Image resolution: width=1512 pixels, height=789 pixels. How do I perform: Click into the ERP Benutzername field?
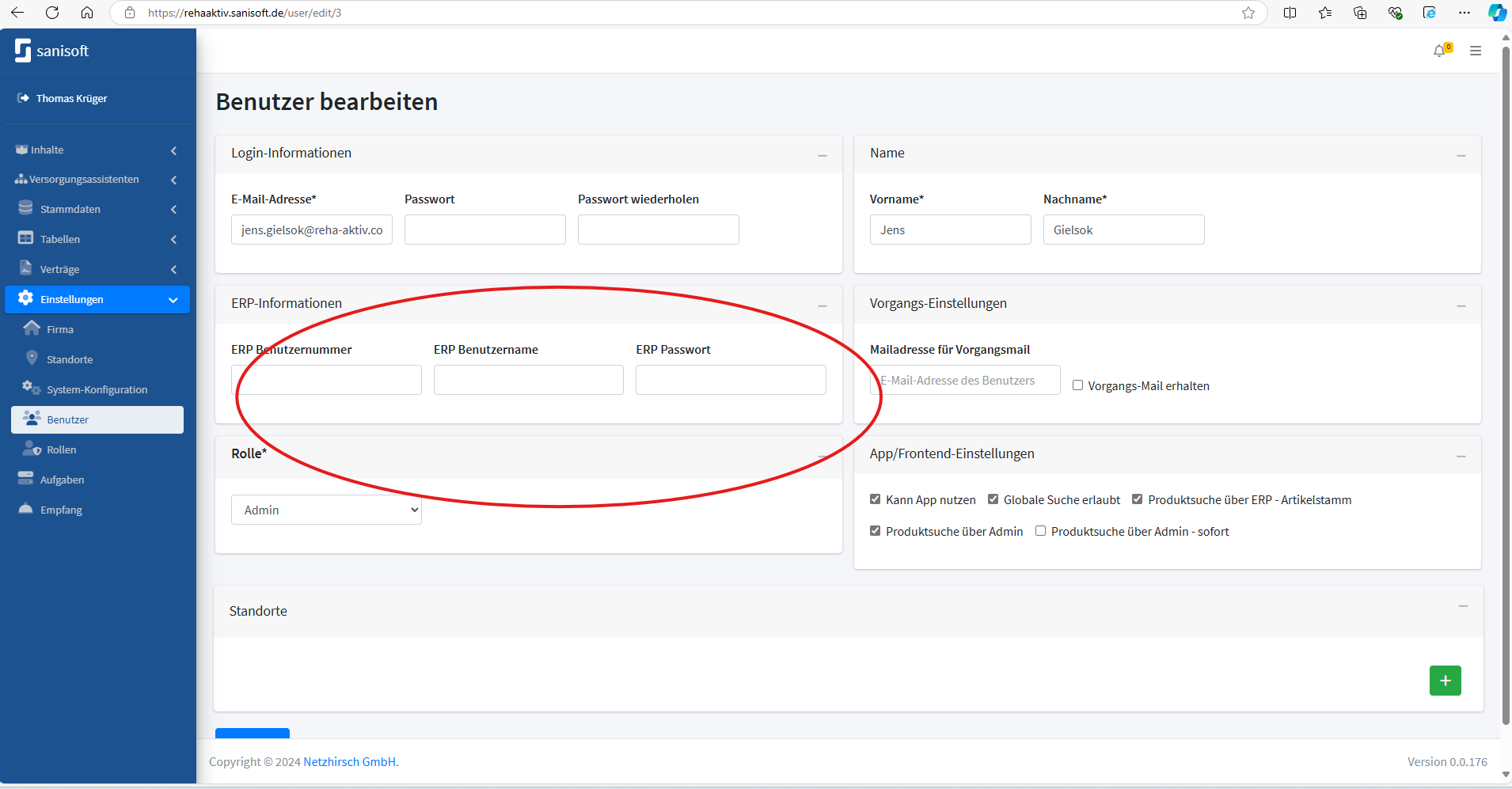528,380
